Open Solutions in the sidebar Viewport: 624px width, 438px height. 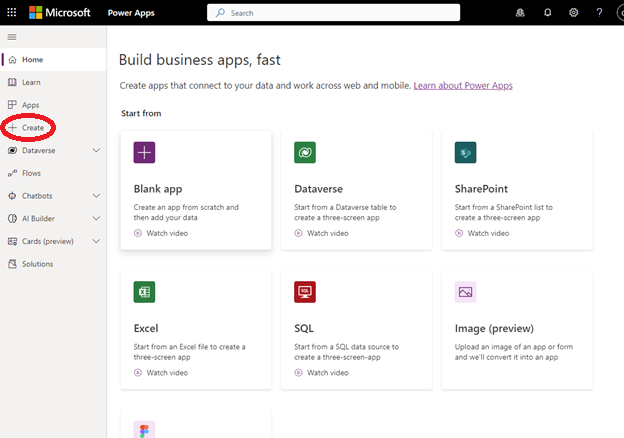click(53, 264)
